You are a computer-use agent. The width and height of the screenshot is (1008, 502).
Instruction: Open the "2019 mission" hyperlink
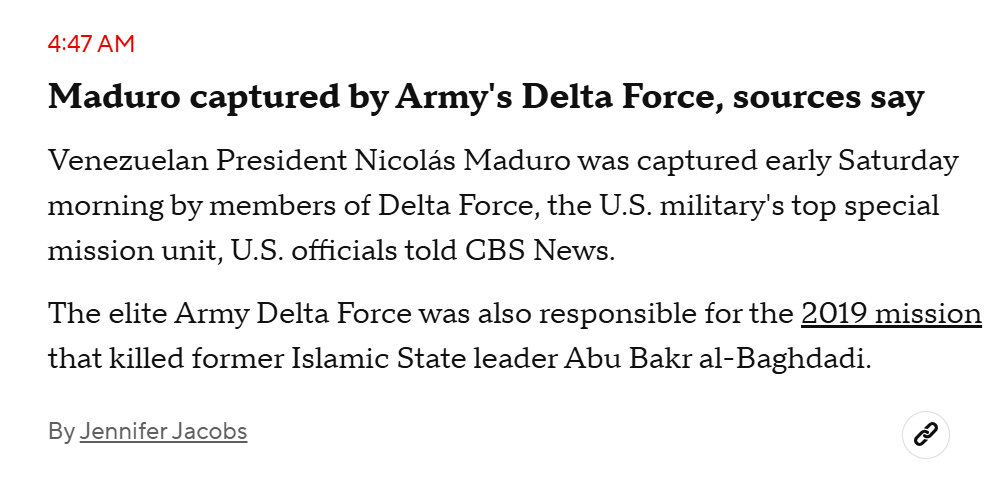[891, 314]
